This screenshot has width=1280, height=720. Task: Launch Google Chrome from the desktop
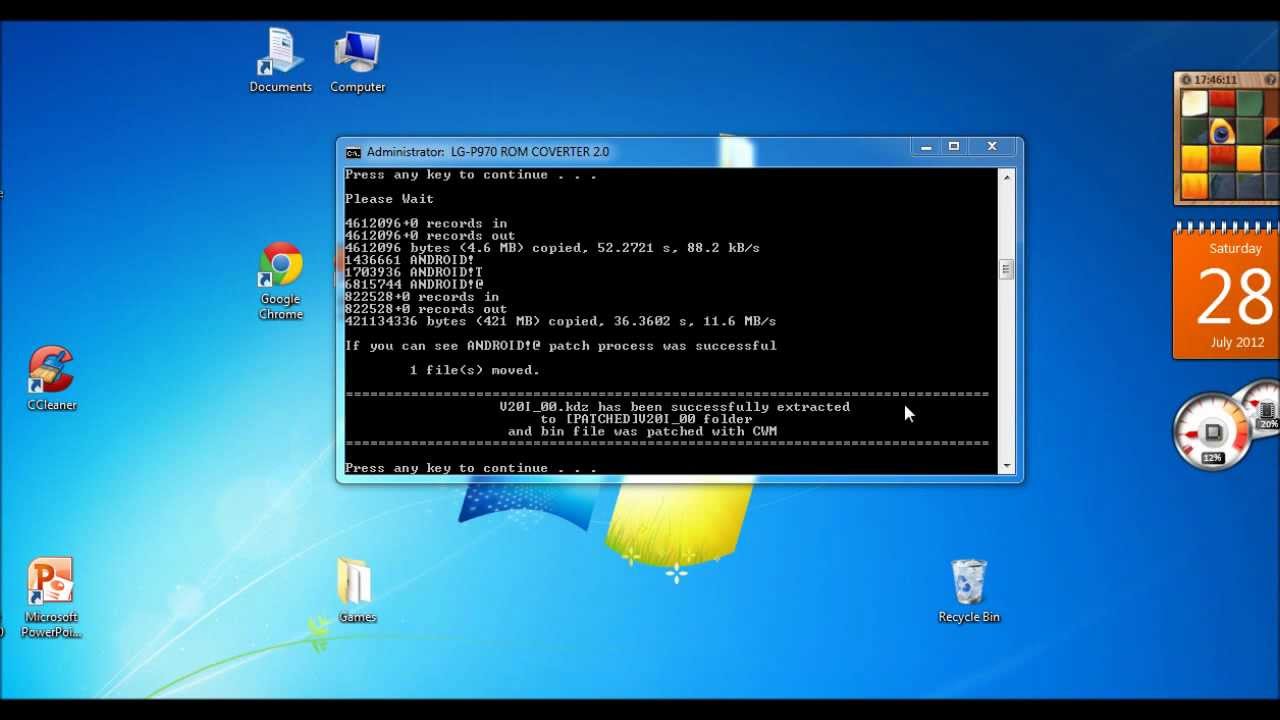pos(281,281)
